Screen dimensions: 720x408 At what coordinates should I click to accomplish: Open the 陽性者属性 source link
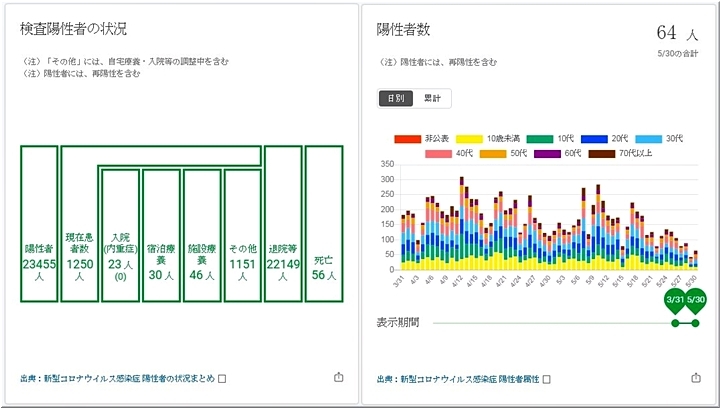pyautogui.click(x=461, y=379)
